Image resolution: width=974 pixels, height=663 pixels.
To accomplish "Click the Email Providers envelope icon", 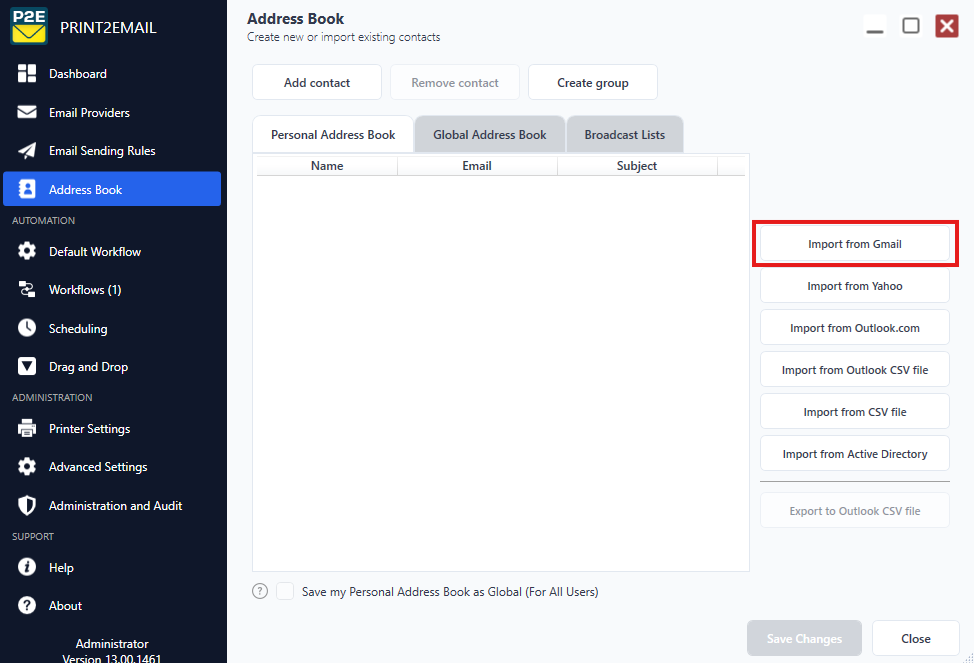I will 27,112.
